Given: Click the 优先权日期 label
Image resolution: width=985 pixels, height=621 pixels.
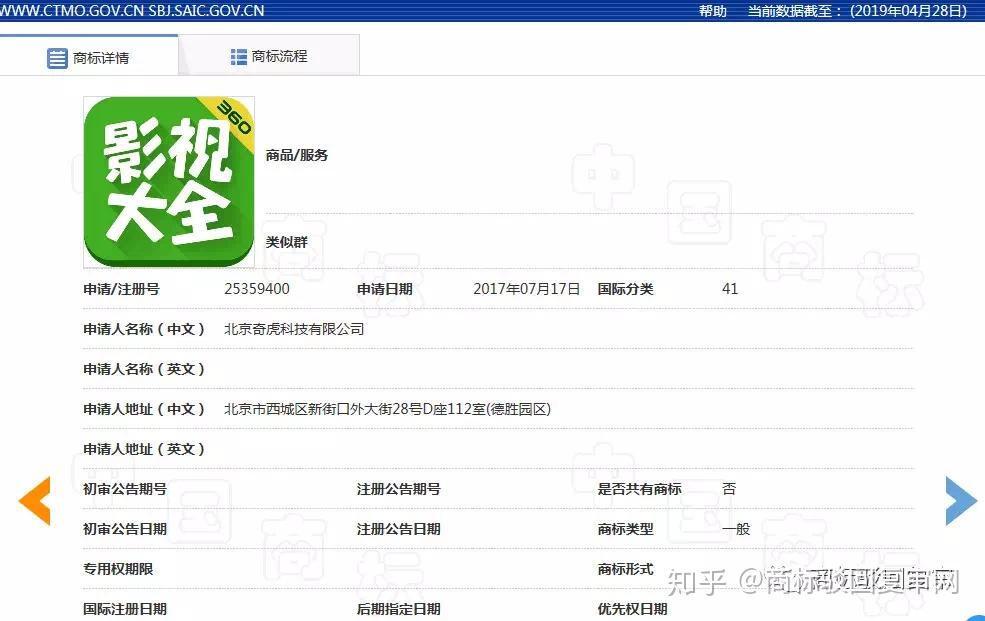Looking at the screenshot, I should 633,609.
